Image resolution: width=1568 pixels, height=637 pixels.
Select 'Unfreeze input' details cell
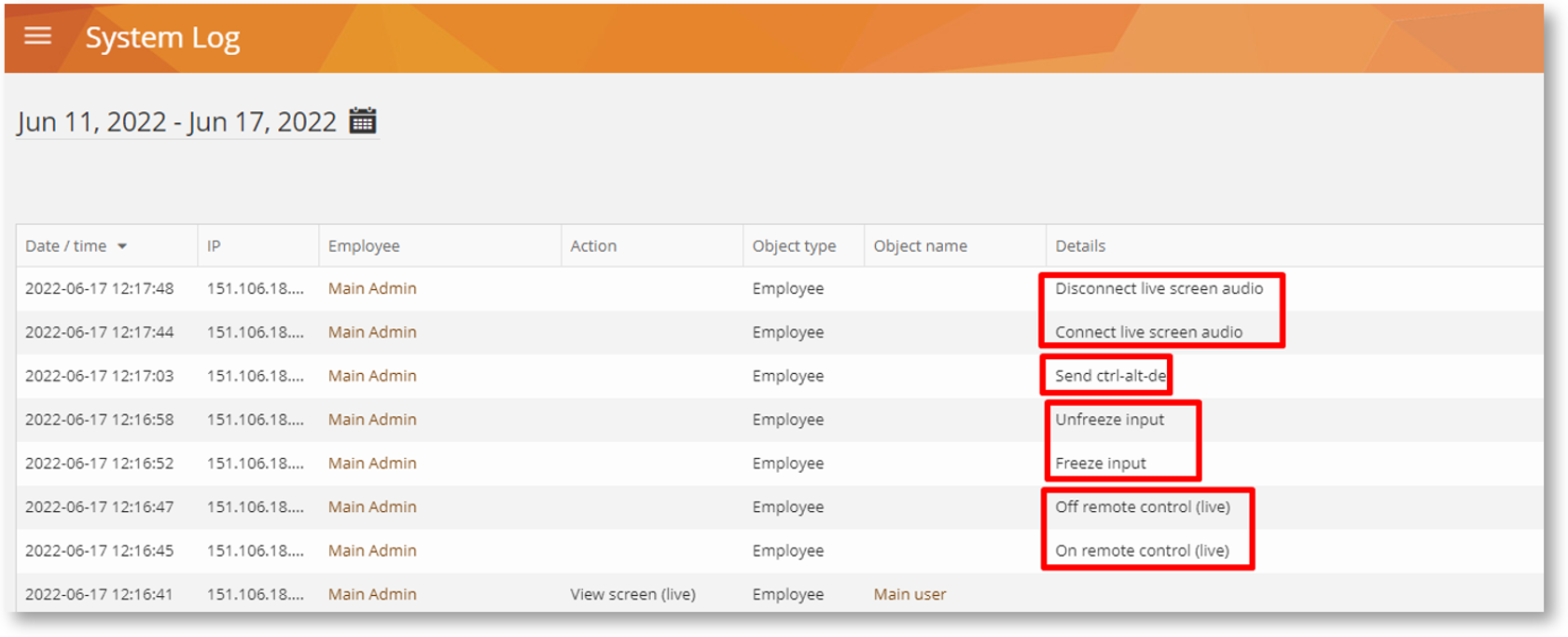point(1109,420)
